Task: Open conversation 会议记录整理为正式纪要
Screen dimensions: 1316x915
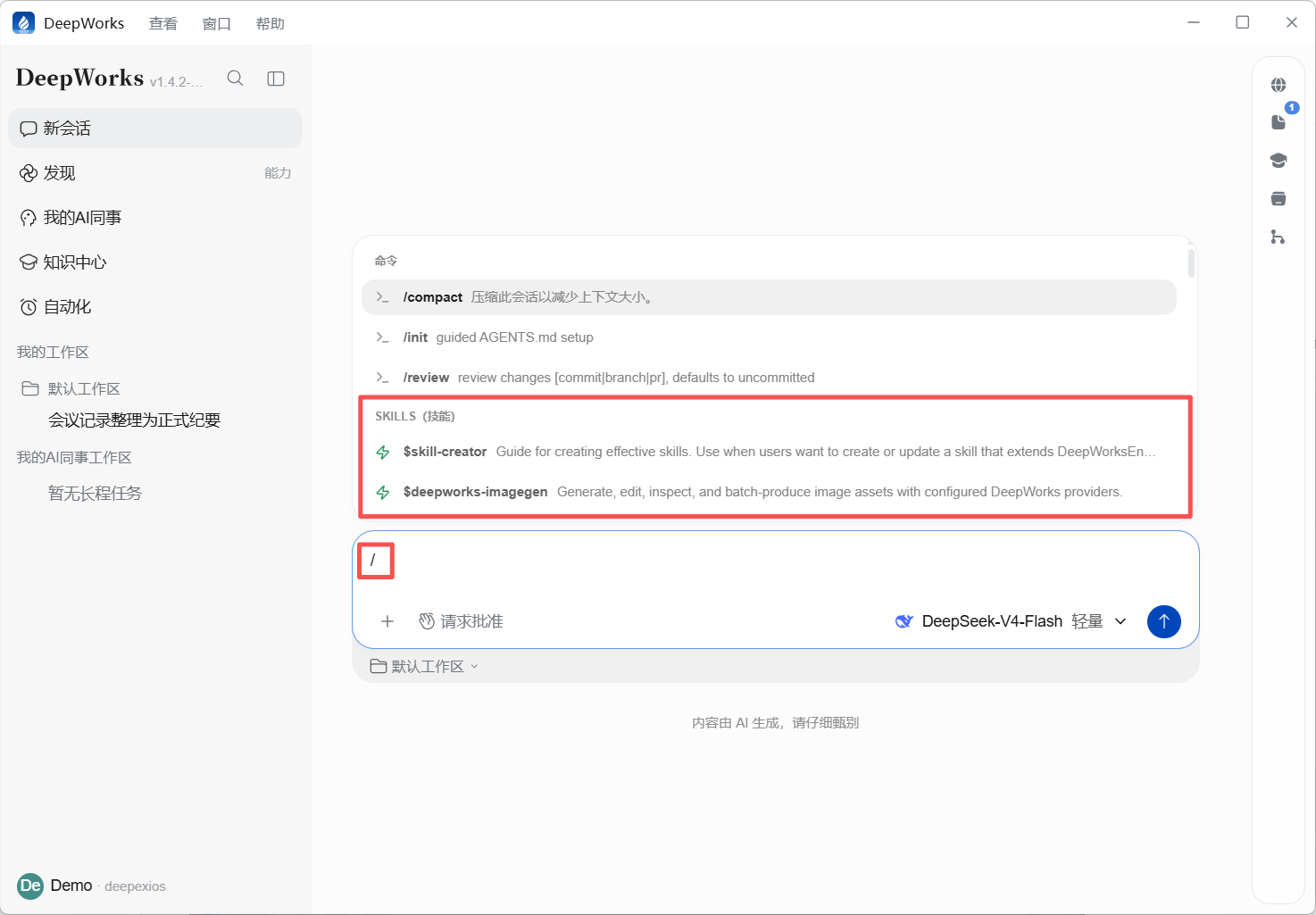Action: (x=134, y=420)
